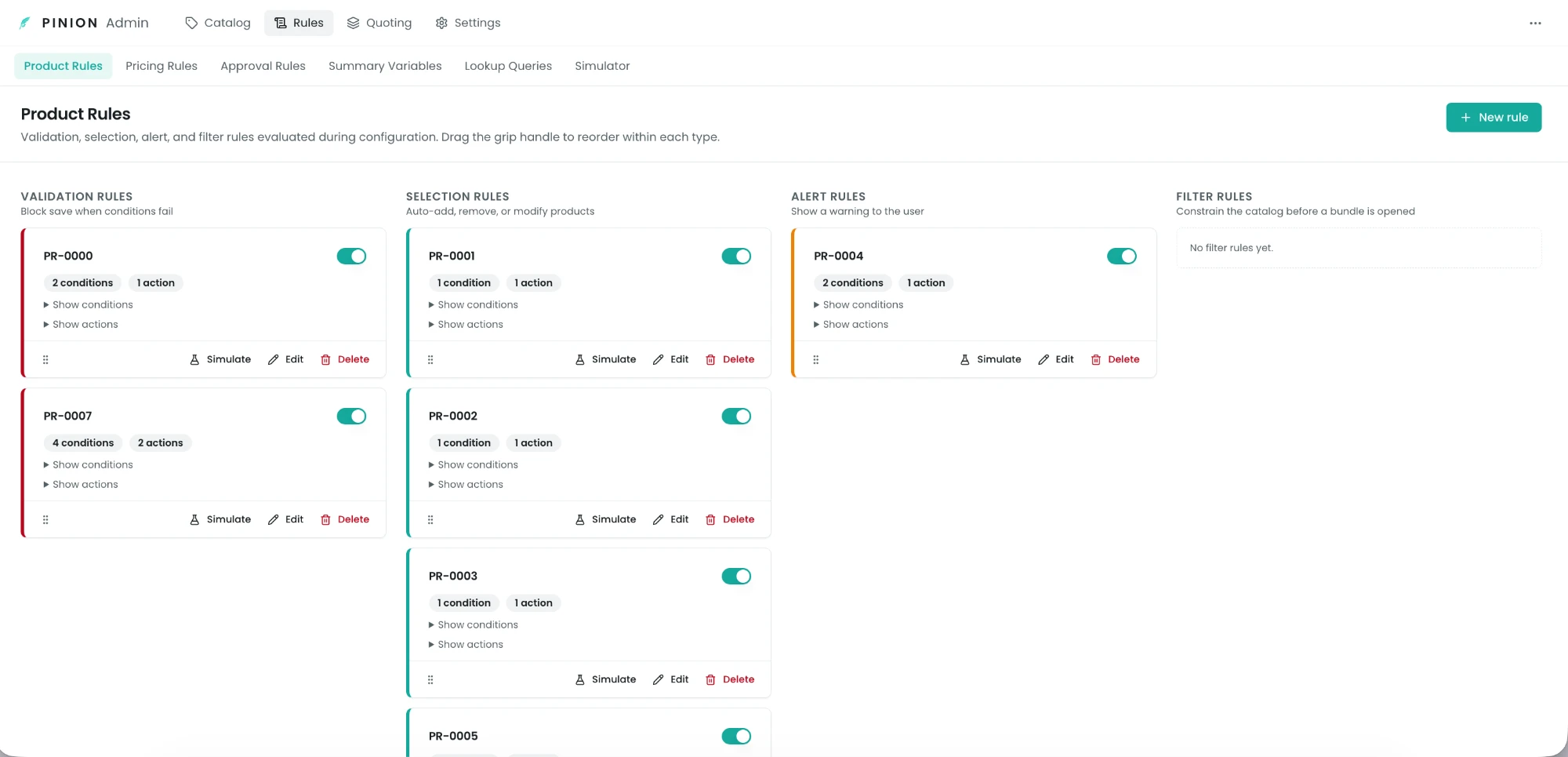Select the Summary Variables tab
1568x757 pixels.
(x=385, y=66)
